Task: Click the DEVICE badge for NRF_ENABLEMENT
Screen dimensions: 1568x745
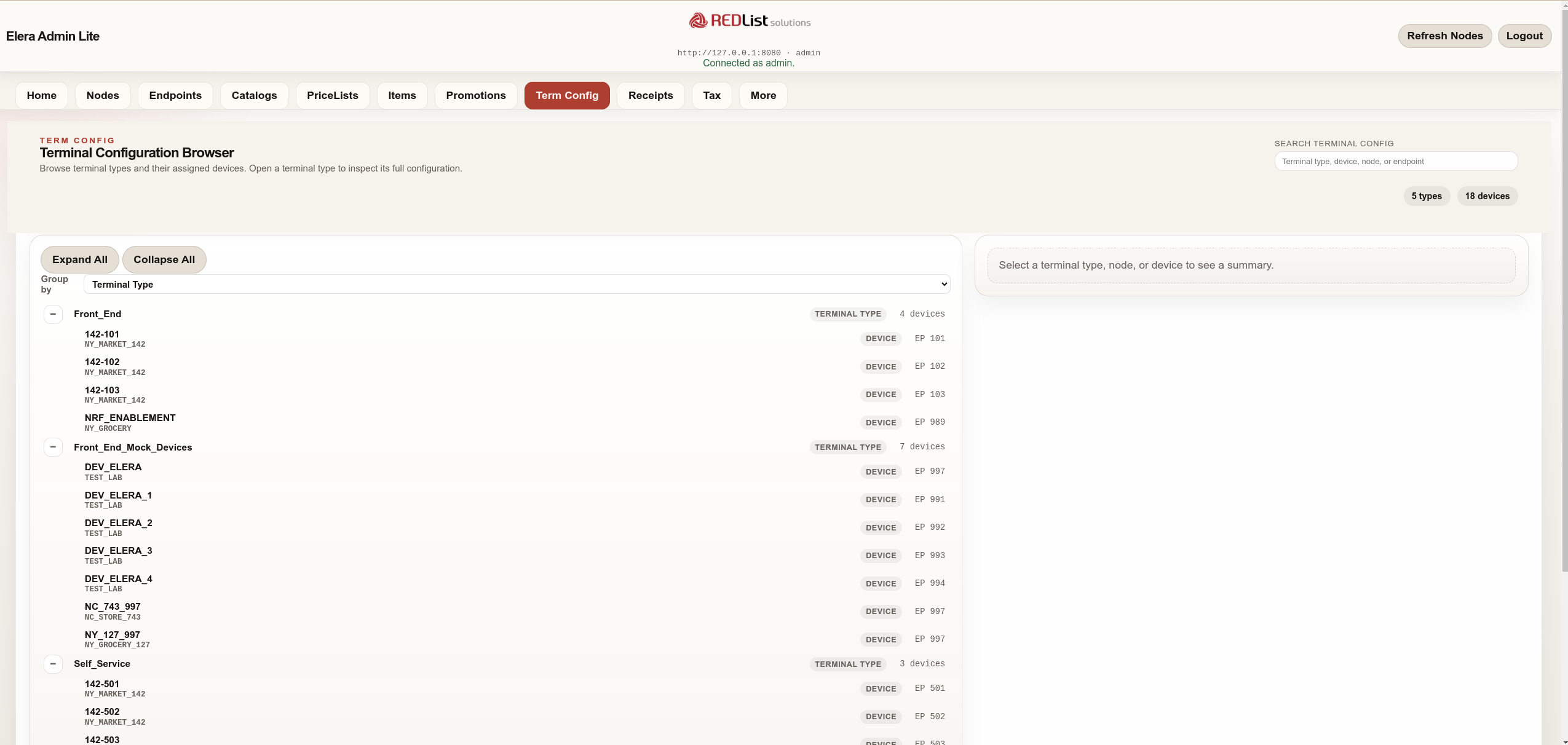Action: pos(881,422)
